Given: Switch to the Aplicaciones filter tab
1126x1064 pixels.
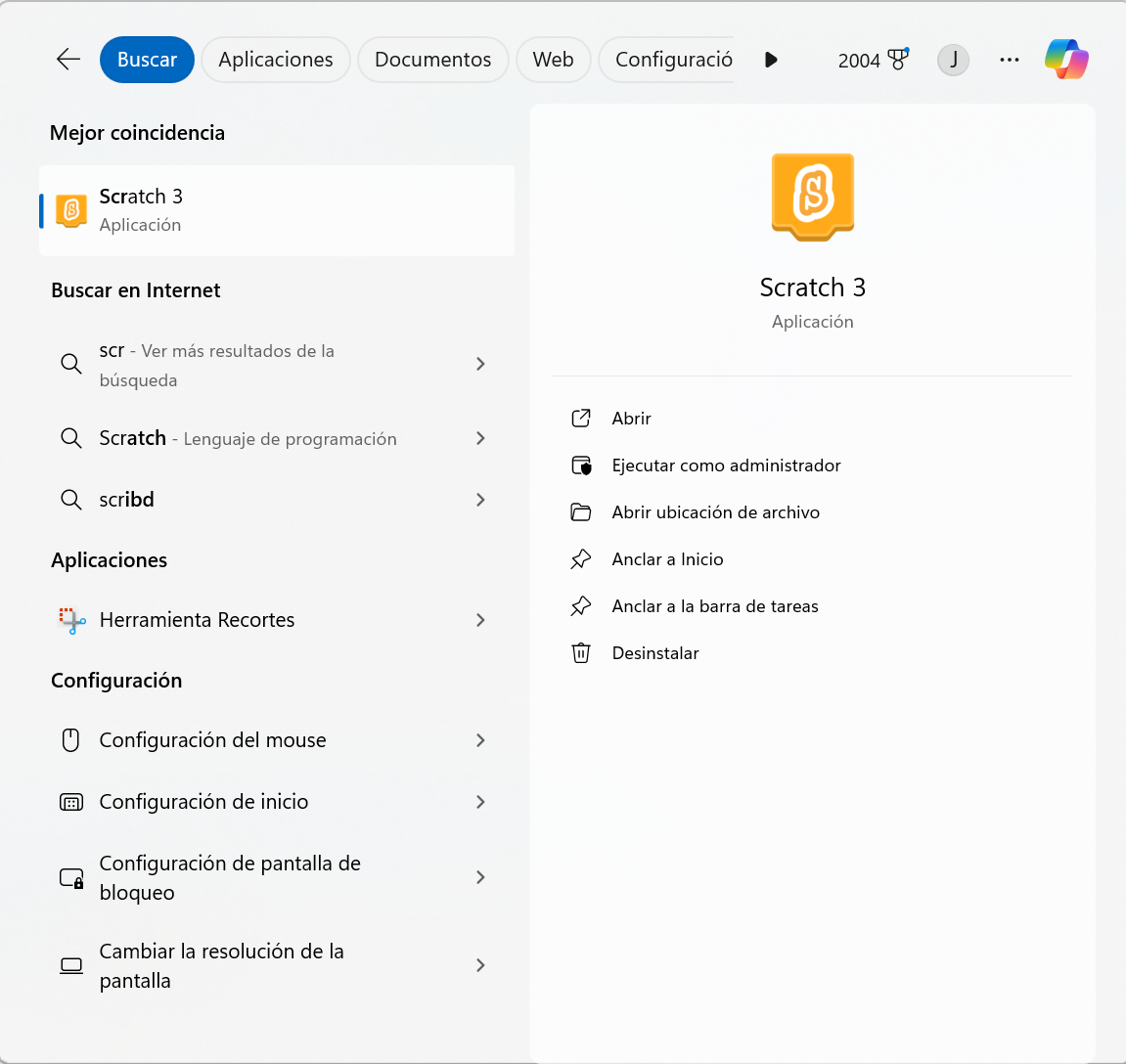Looking at the screenshot, I should point(276,60).
